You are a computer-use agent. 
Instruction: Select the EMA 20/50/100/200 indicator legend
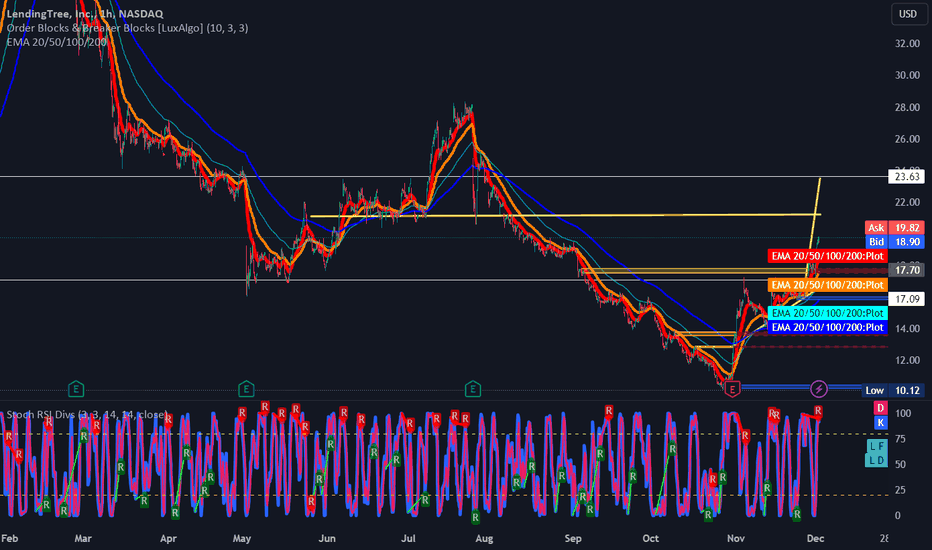tap(56, 42)
